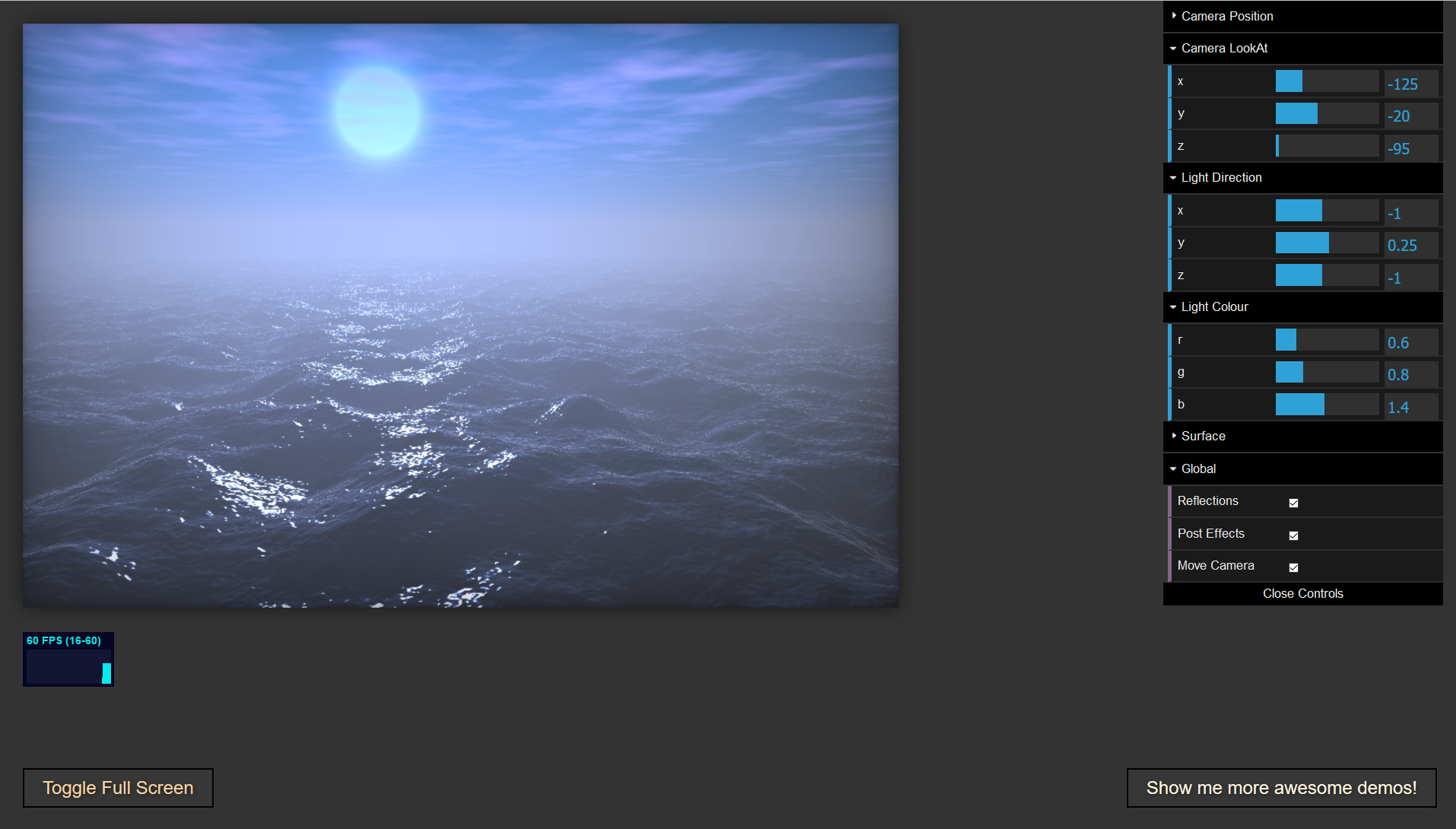Click Light Colour b value field 1.4

(1411, 407)
